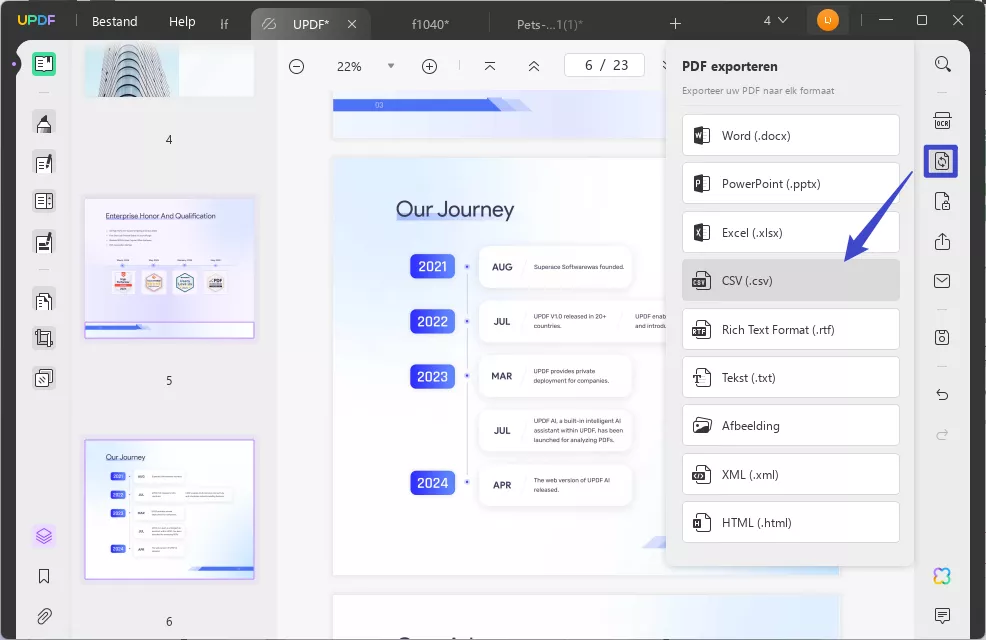Export as Afbeelding image
This screenshot has height=640, width=986.
[x=790, y=426]
